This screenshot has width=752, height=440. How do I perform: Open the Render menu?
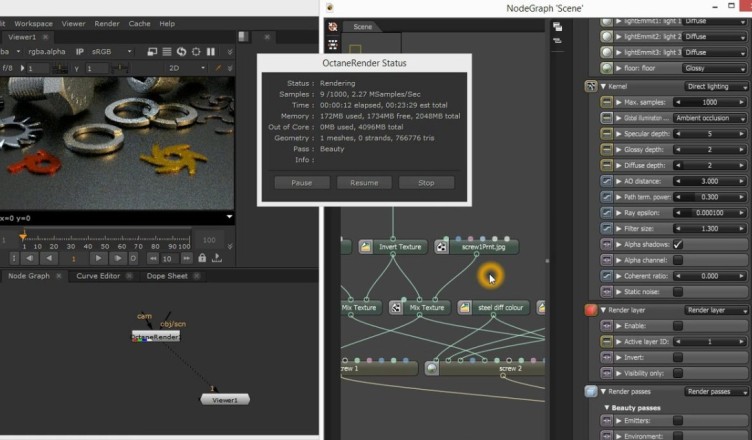click(106, 24)
